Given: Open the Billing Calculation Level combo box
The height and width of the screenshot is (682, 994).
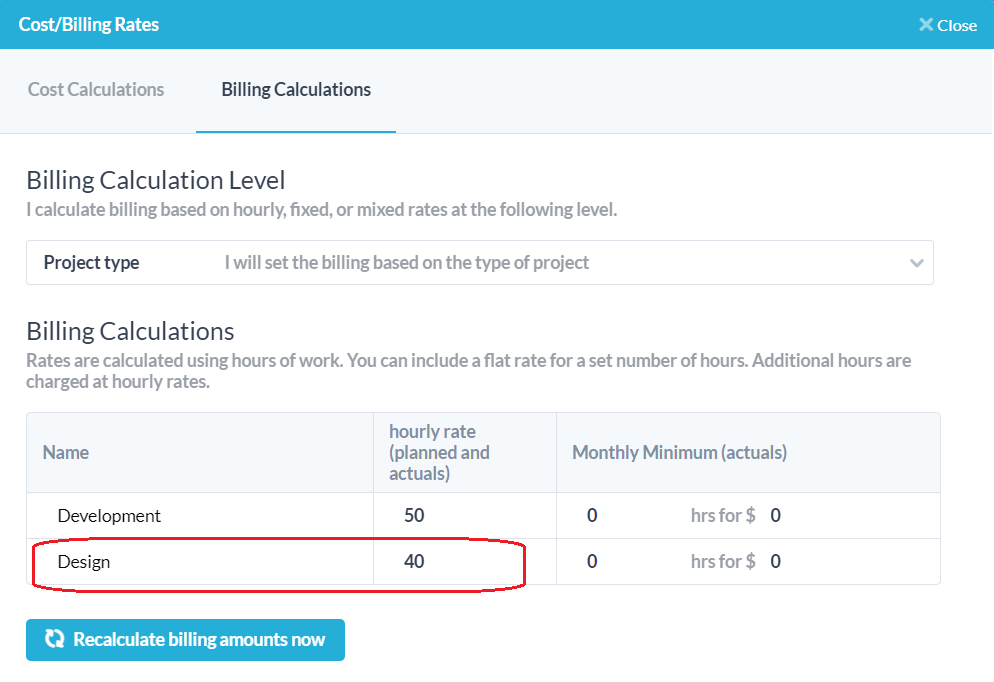Looking at the screenshot, I should (479, 263).
